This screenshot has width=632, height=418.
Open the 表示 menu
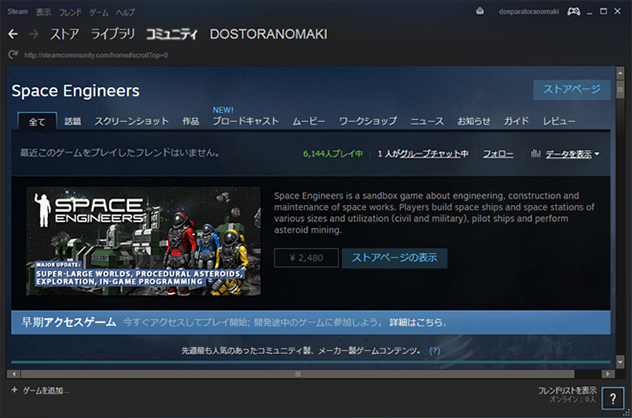click(x=43, y=12)
